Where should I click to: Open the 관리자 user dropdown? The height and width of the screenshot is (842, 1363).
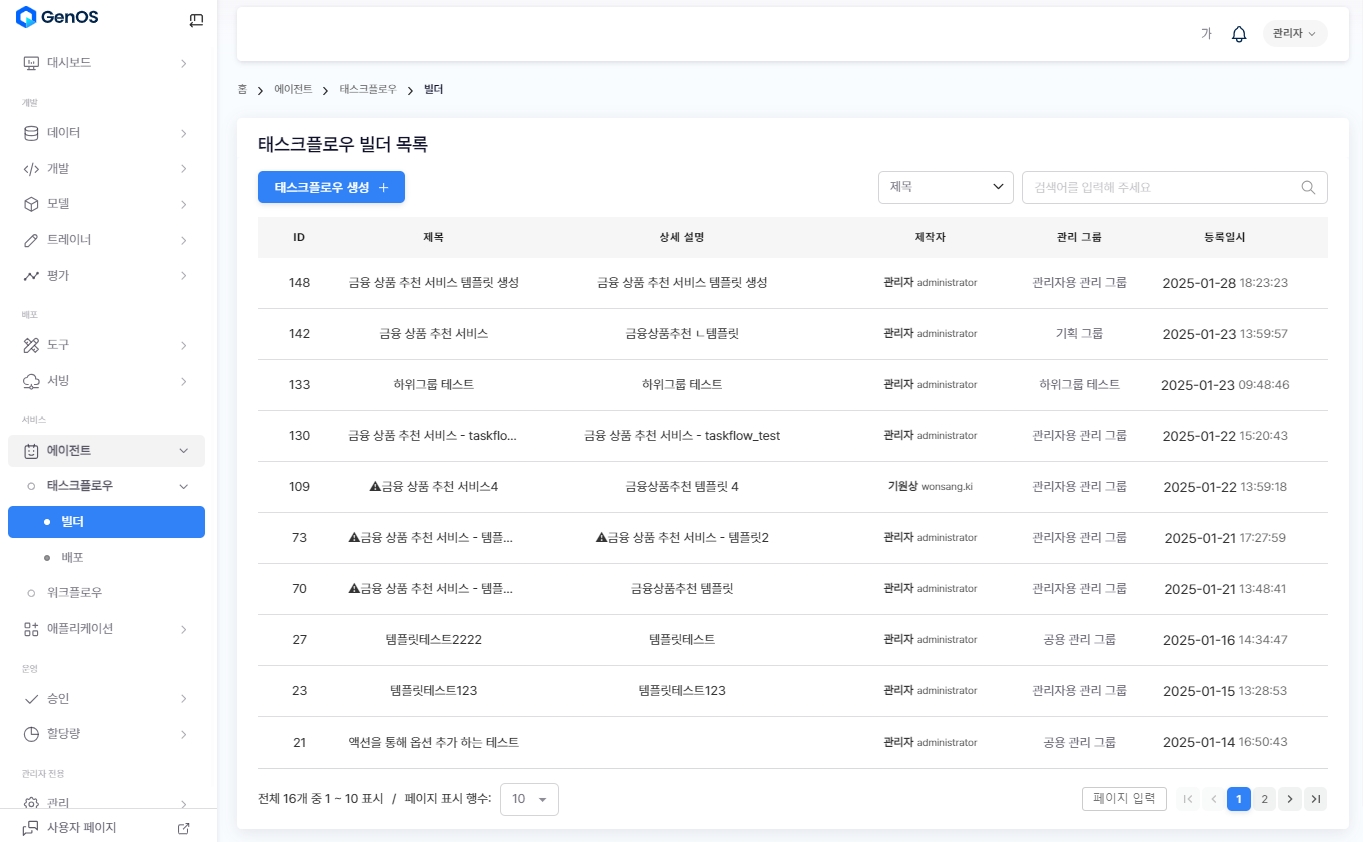[1294, 34]
